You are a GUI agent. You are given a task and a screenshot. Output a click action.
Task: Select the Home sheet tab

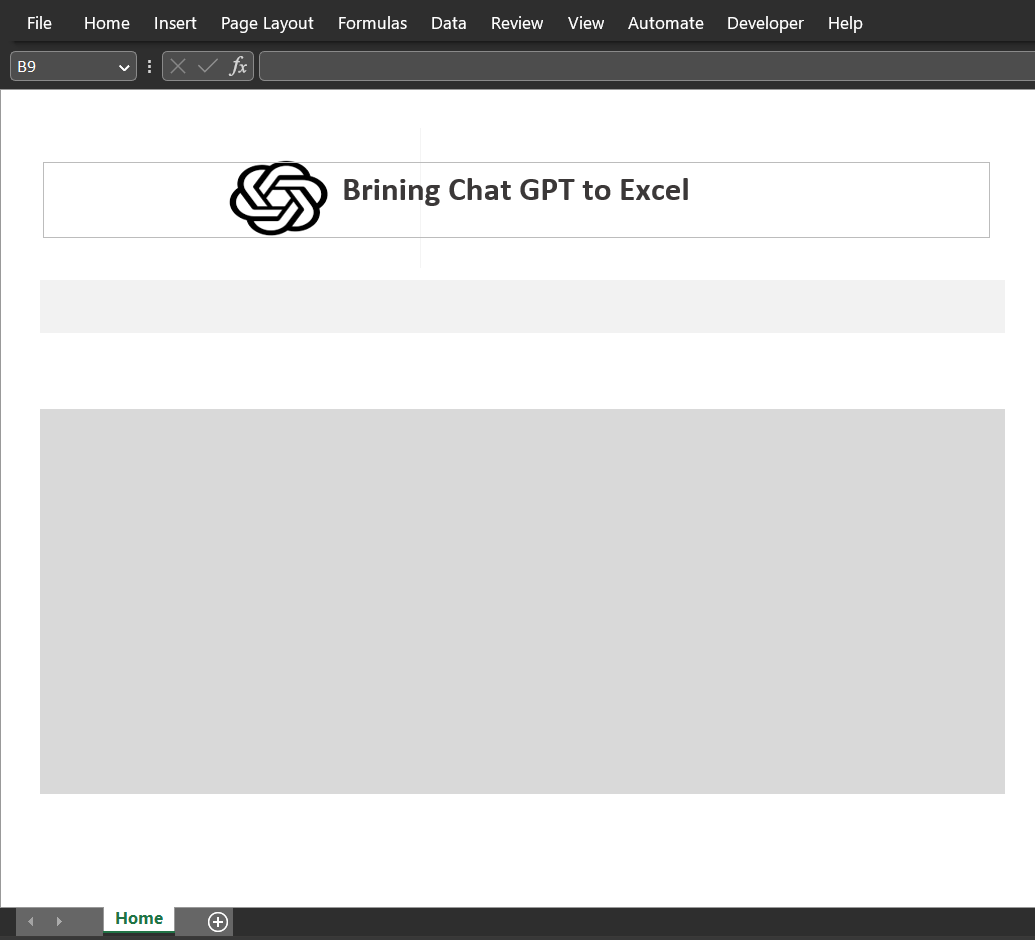click(x=139, y=918)
